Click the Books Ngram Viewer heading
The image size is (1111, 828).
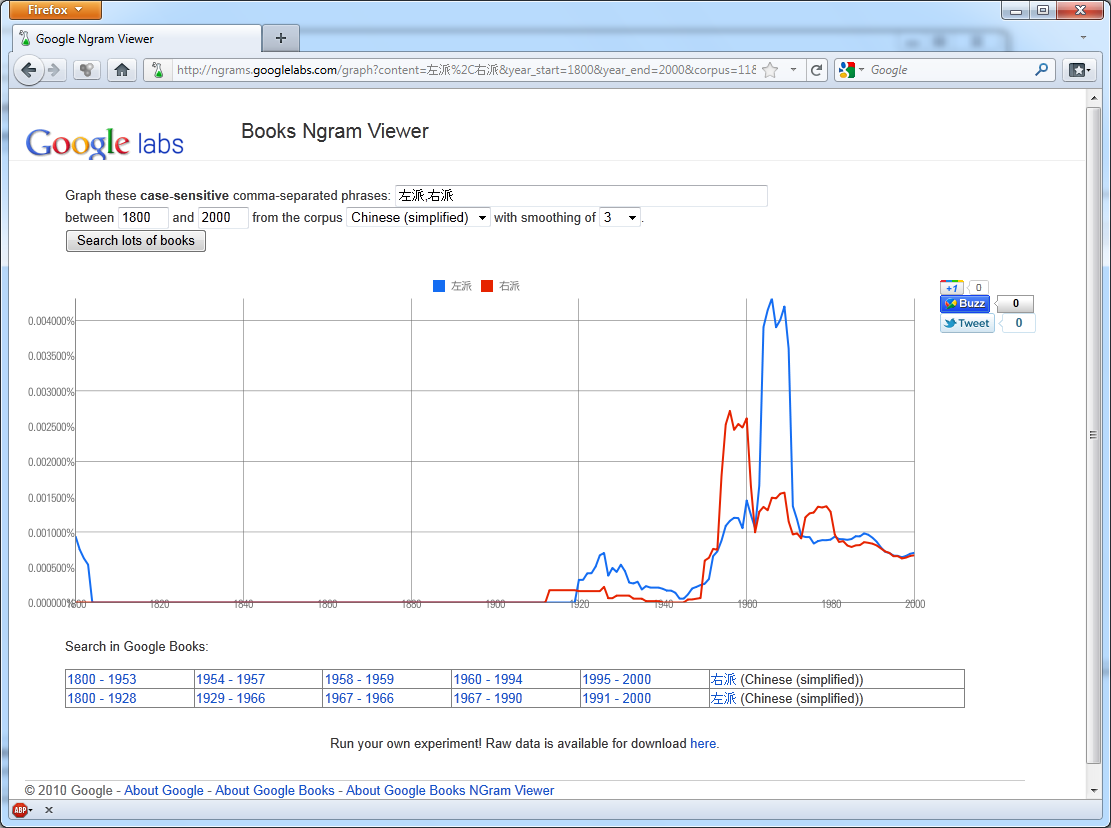[x=334, y=131]
